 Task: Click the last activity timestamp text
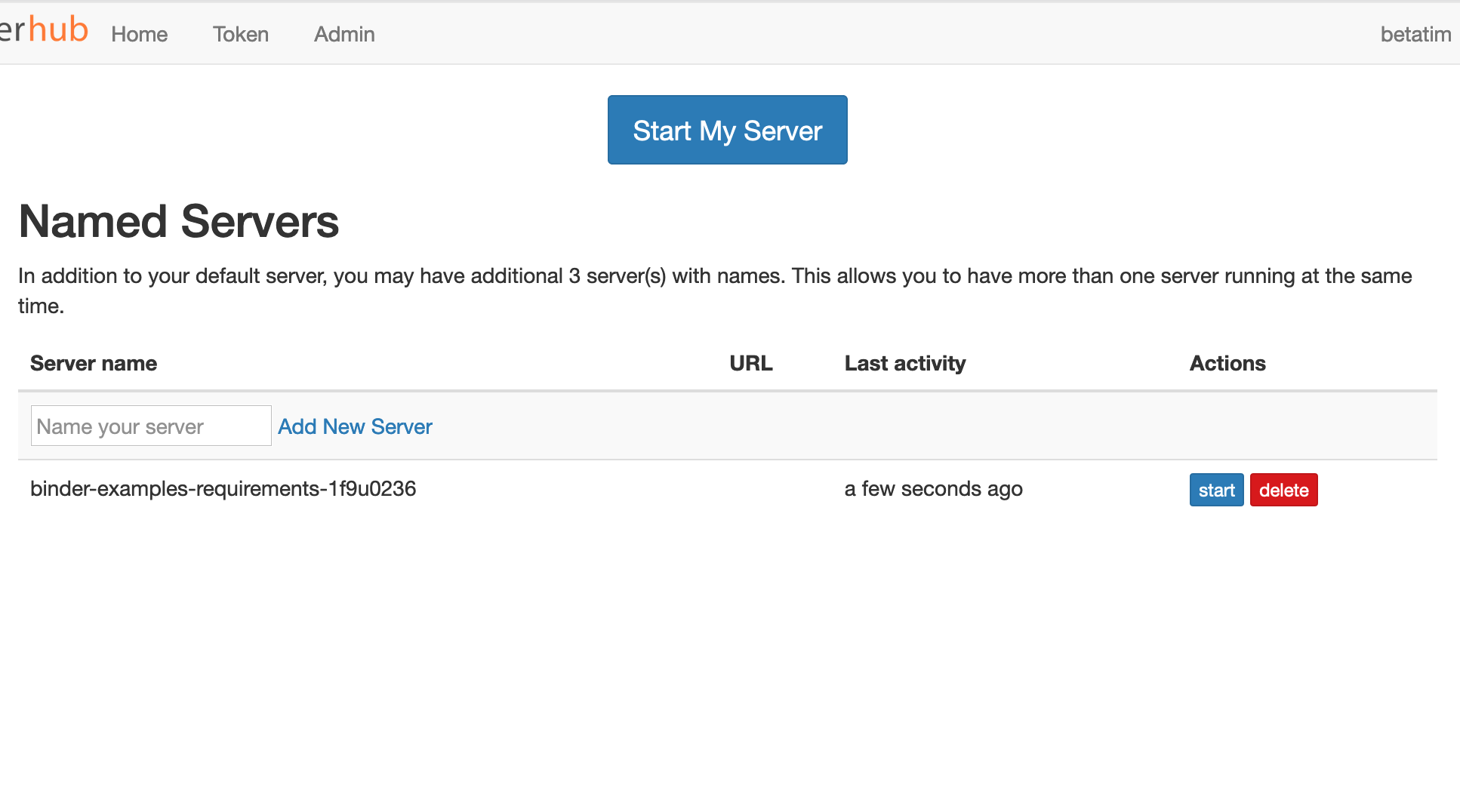click(x=934, y=489)
